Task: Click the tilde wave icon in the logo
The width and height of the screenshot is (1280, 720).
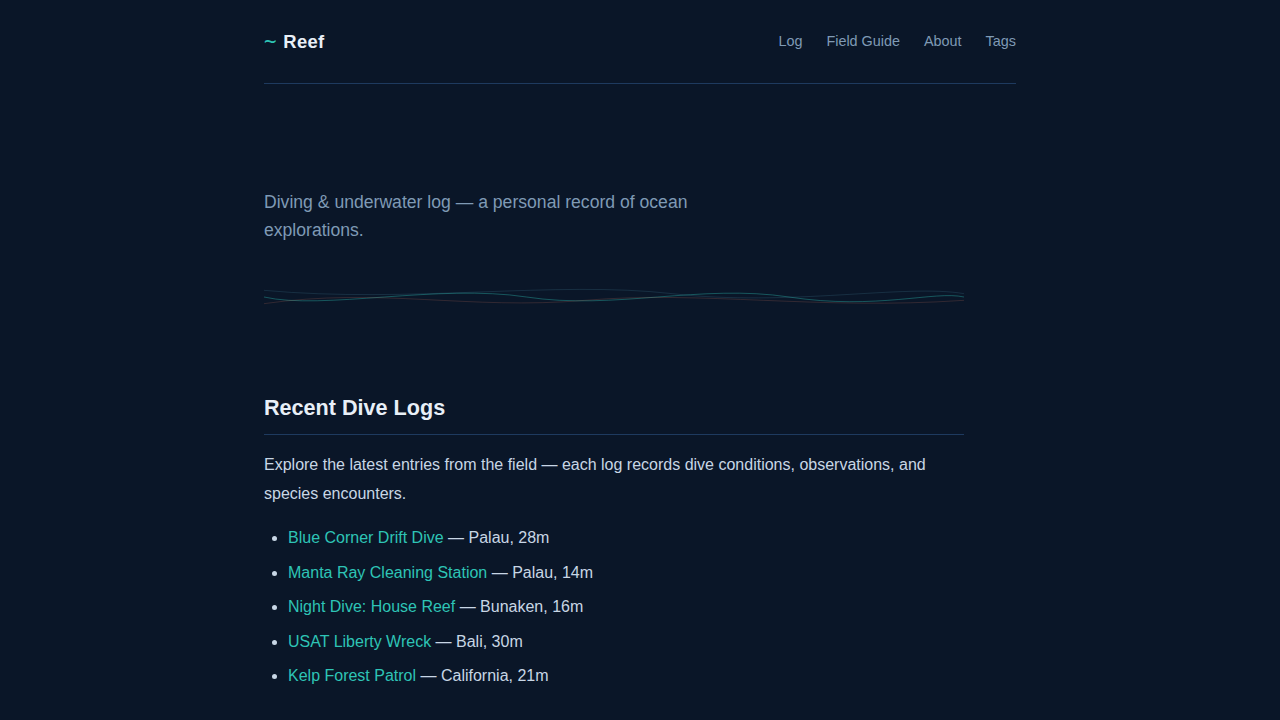Action: [x=270, y=42]
